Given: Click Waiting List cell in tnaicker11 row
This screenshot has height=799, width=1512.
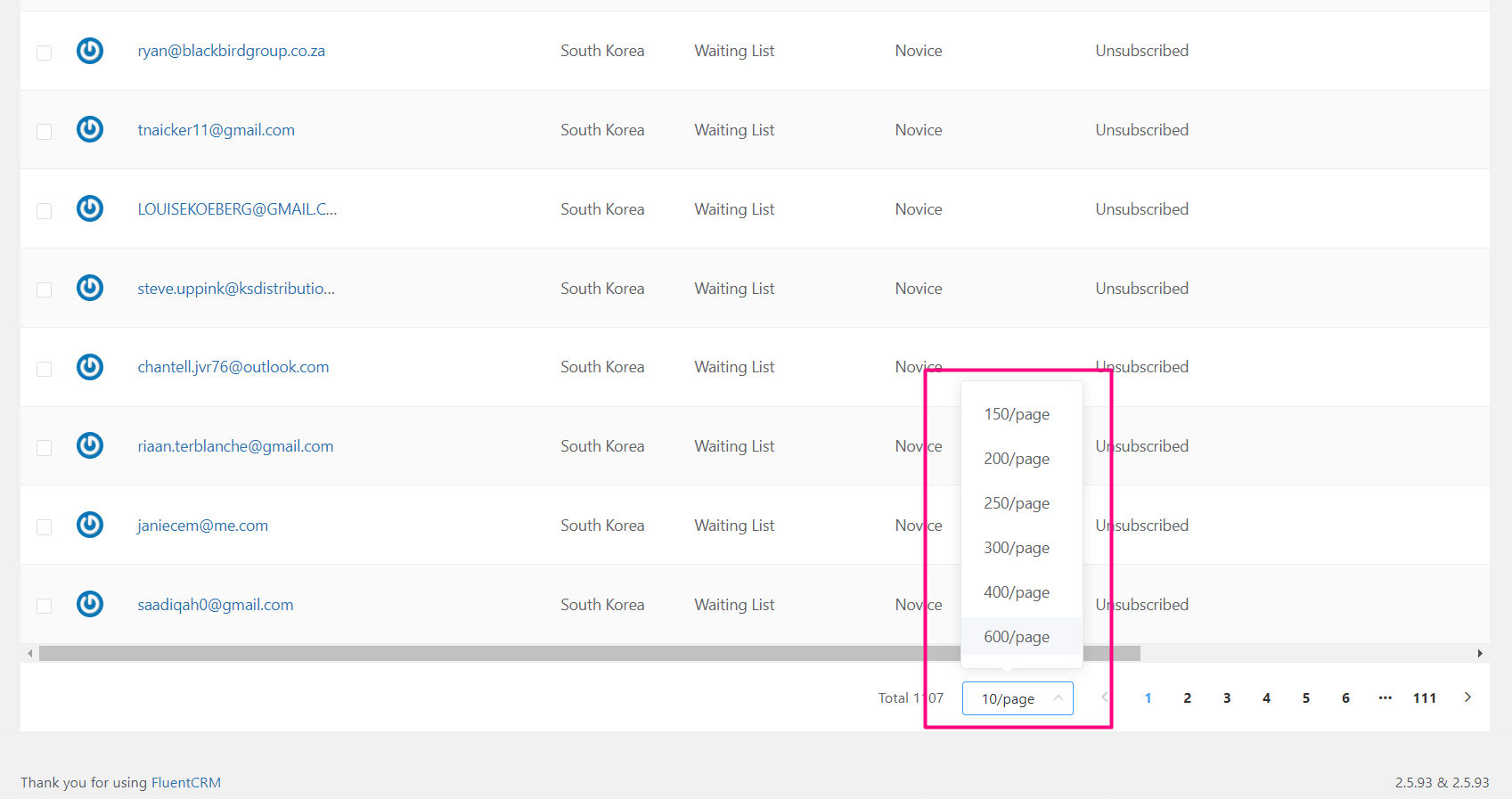Looking at the screenshot, I should pyautogui.click(x=734, y=130).
